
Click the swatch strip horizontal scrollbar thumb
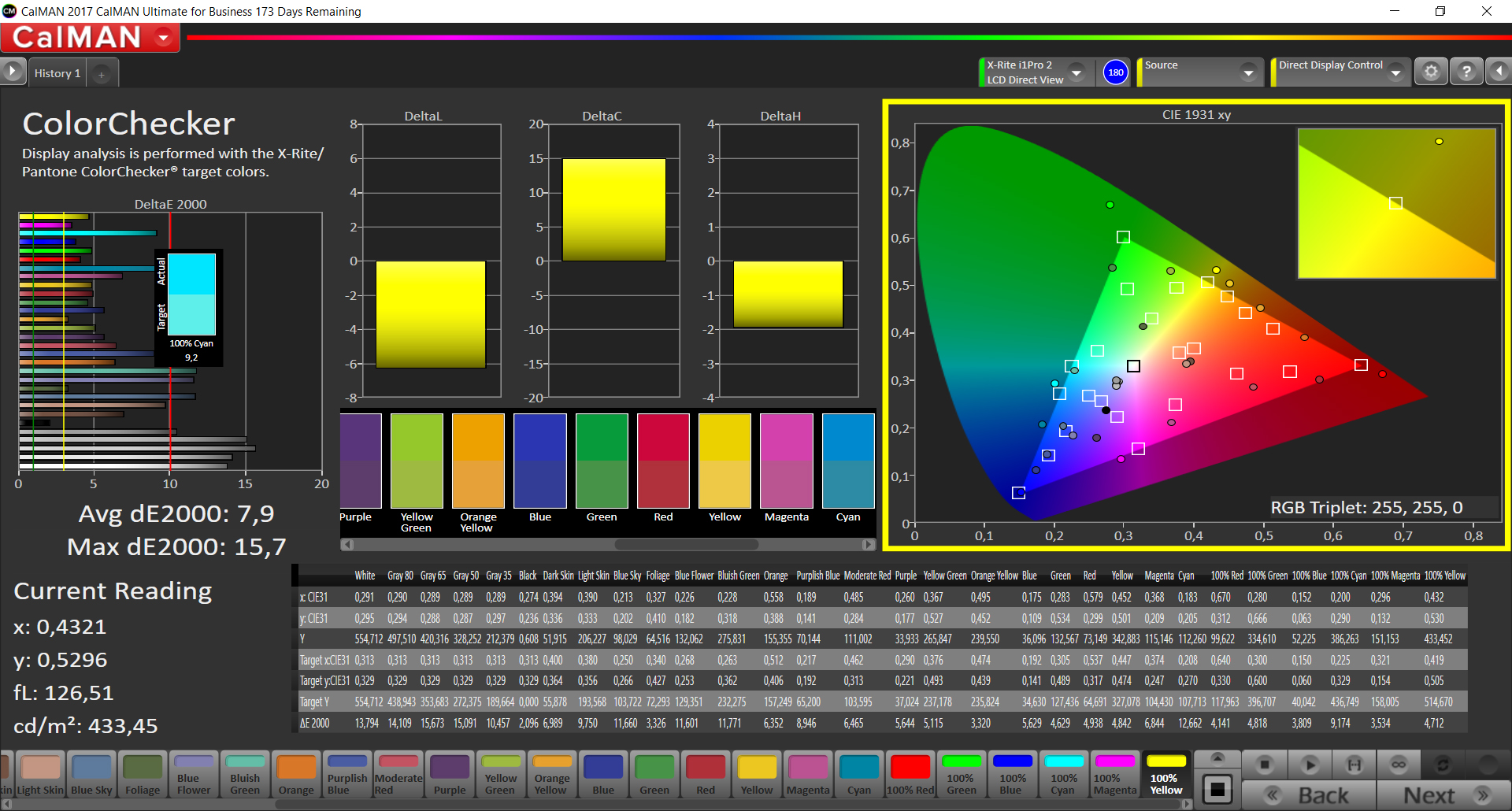pyautogui.click(x=686, y=544)
